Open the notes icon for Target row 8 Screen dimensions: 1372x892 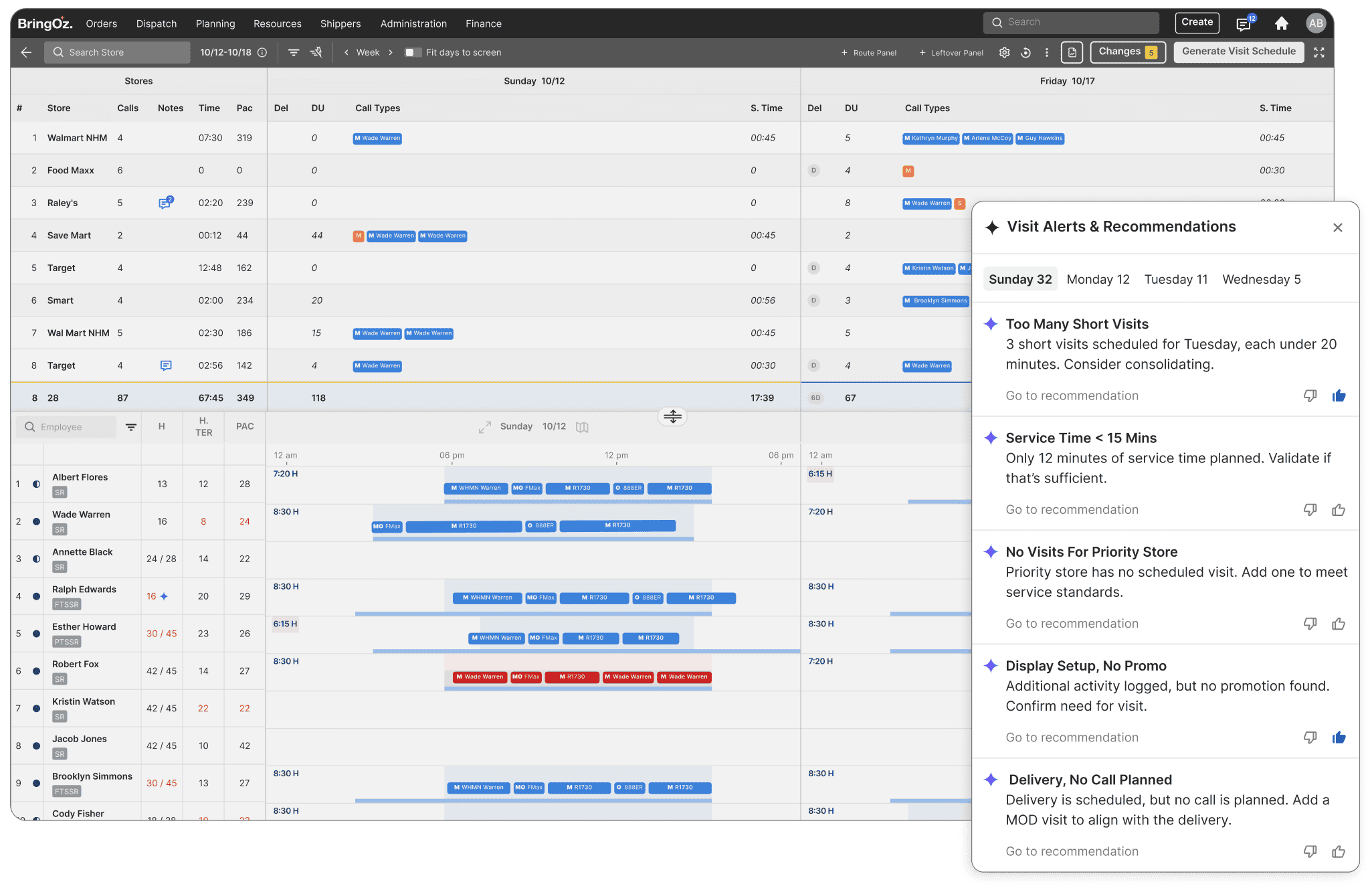click(166, 365)
